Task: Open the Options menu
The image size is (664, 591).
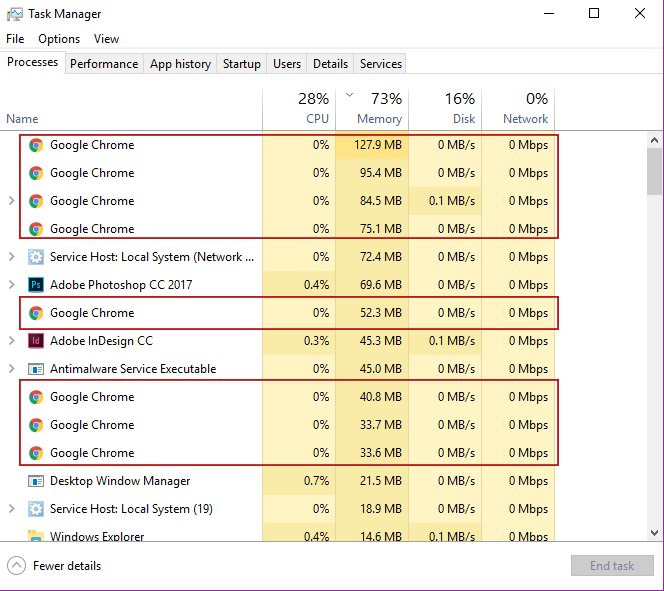Action: coord(59,39)
